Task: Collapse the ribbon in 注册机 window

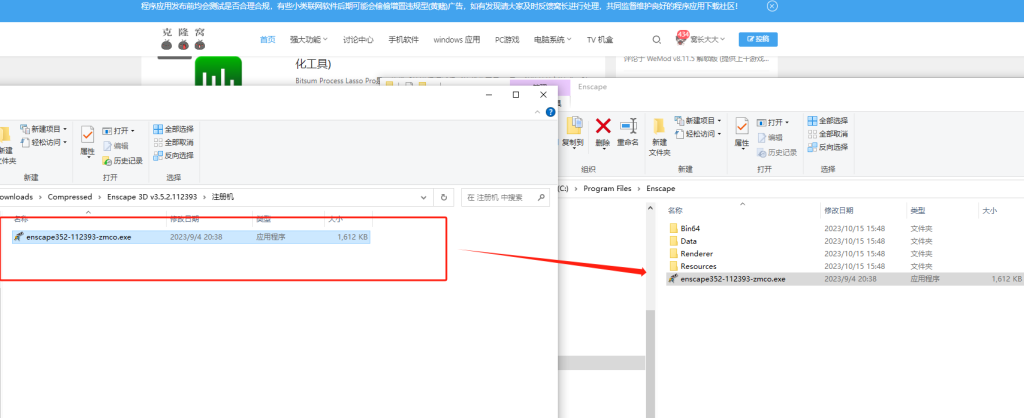Action: point(537,112)
